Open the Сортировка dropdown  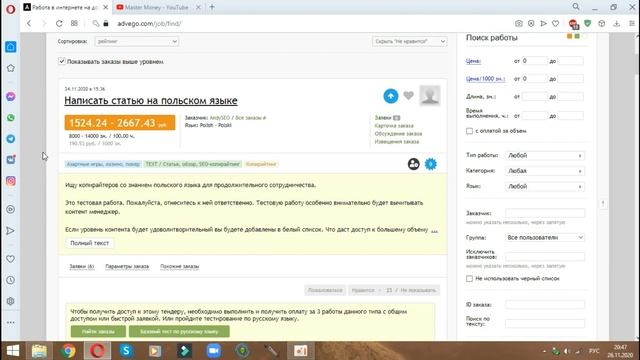point(137,41)
